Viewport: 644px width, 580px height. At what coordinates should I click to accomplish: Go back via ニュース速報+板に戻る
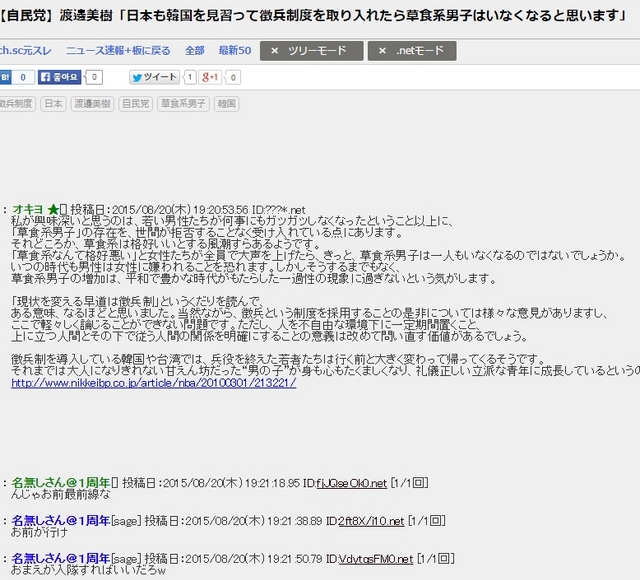(x=119, y=51)
